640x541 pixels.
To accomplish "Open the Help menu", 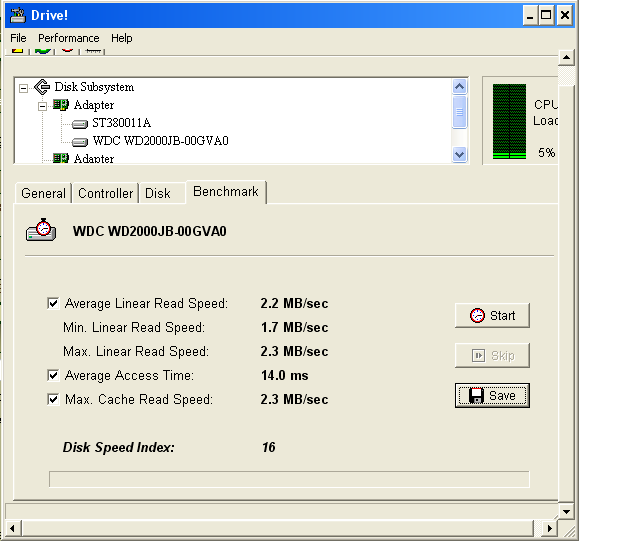I will pyautogui.click(x=122, y=38).
